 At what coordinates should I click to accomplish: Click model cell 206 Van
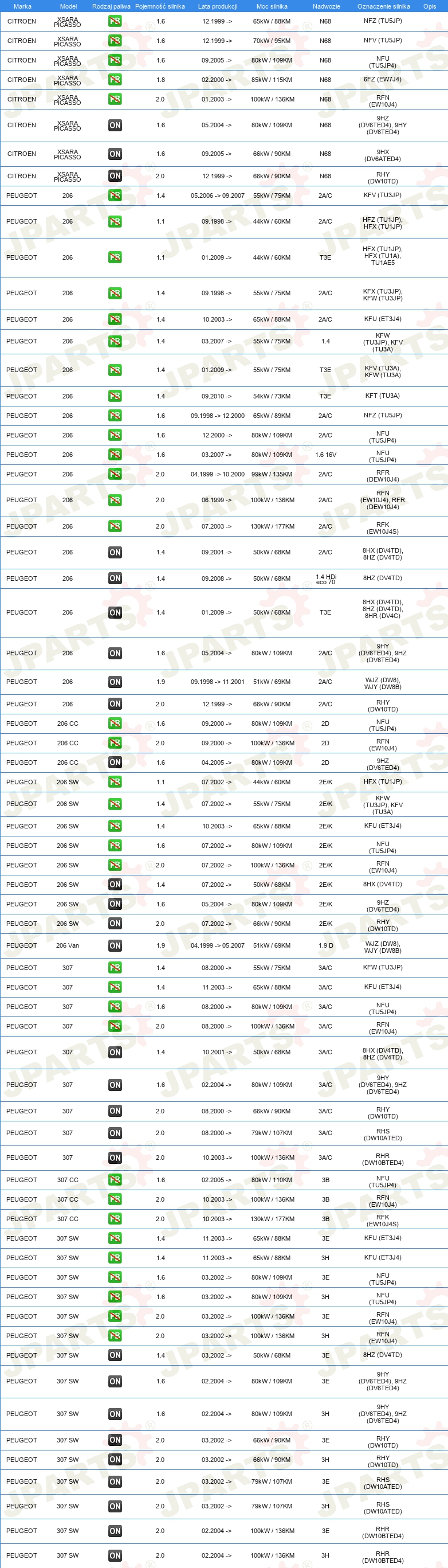(x=68, y=946)
